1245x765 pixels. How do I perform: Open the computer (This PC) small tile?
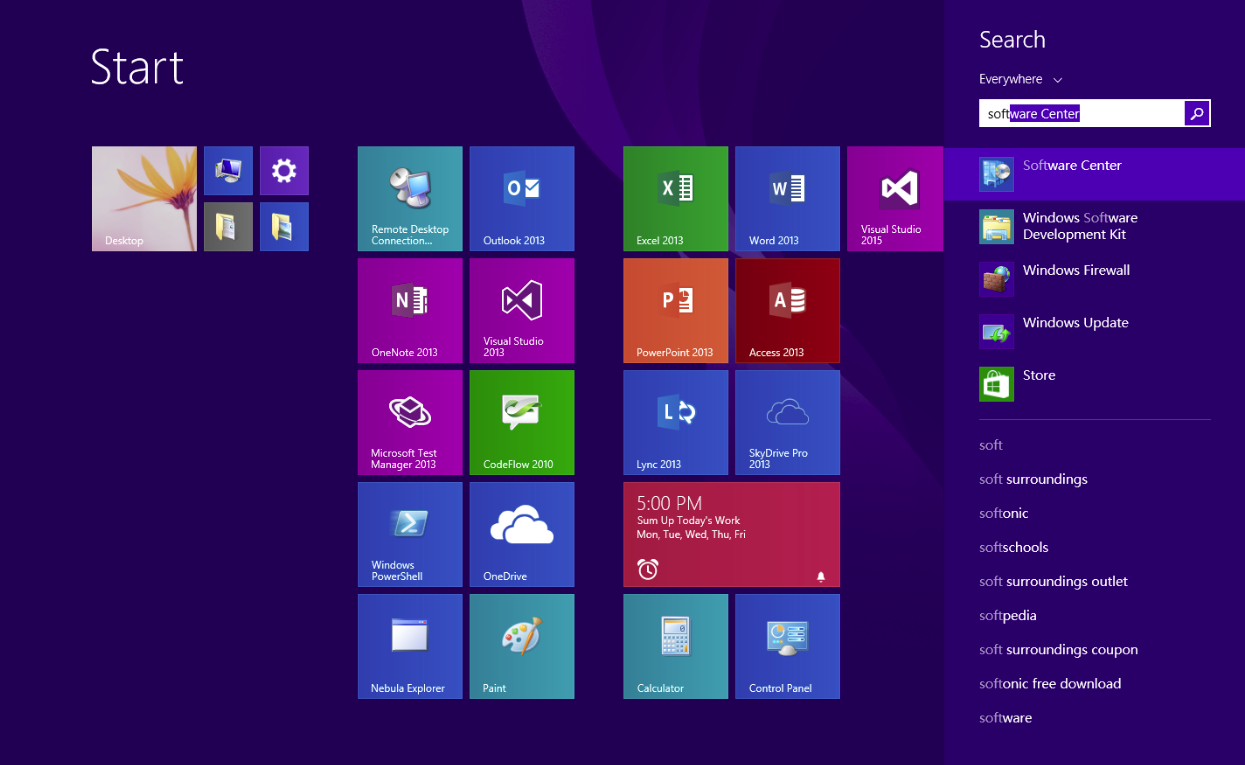point(228,171)
